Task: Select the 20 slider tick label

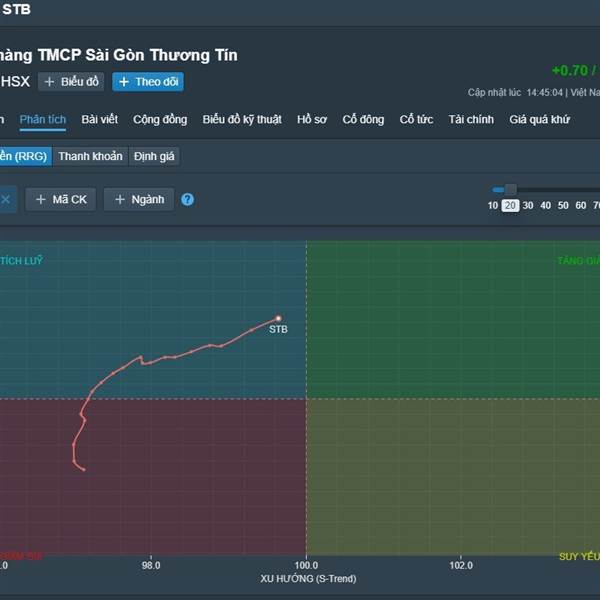Action: pyautogui.click(x=510, y=205)
